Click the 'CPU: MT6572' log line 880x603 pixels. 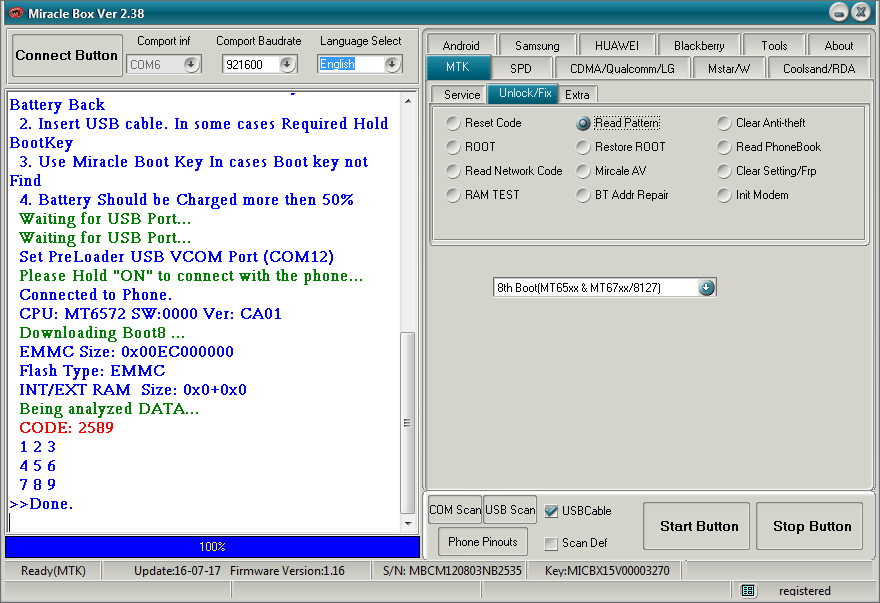[150, 314]
